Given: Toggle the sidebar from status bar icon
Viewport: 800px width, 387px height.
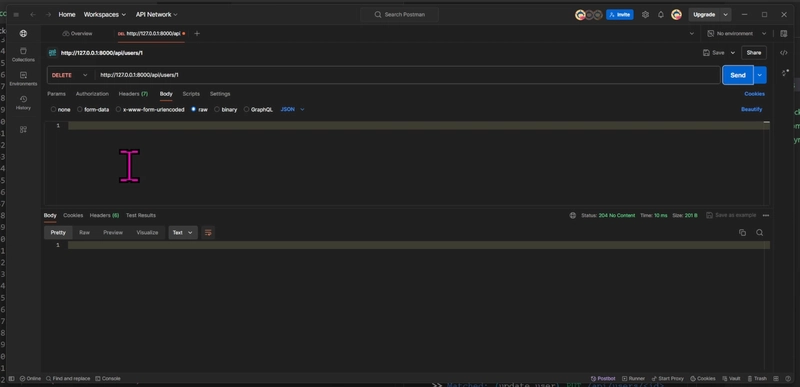Looking at the screenshot, I should click(11, 379).
